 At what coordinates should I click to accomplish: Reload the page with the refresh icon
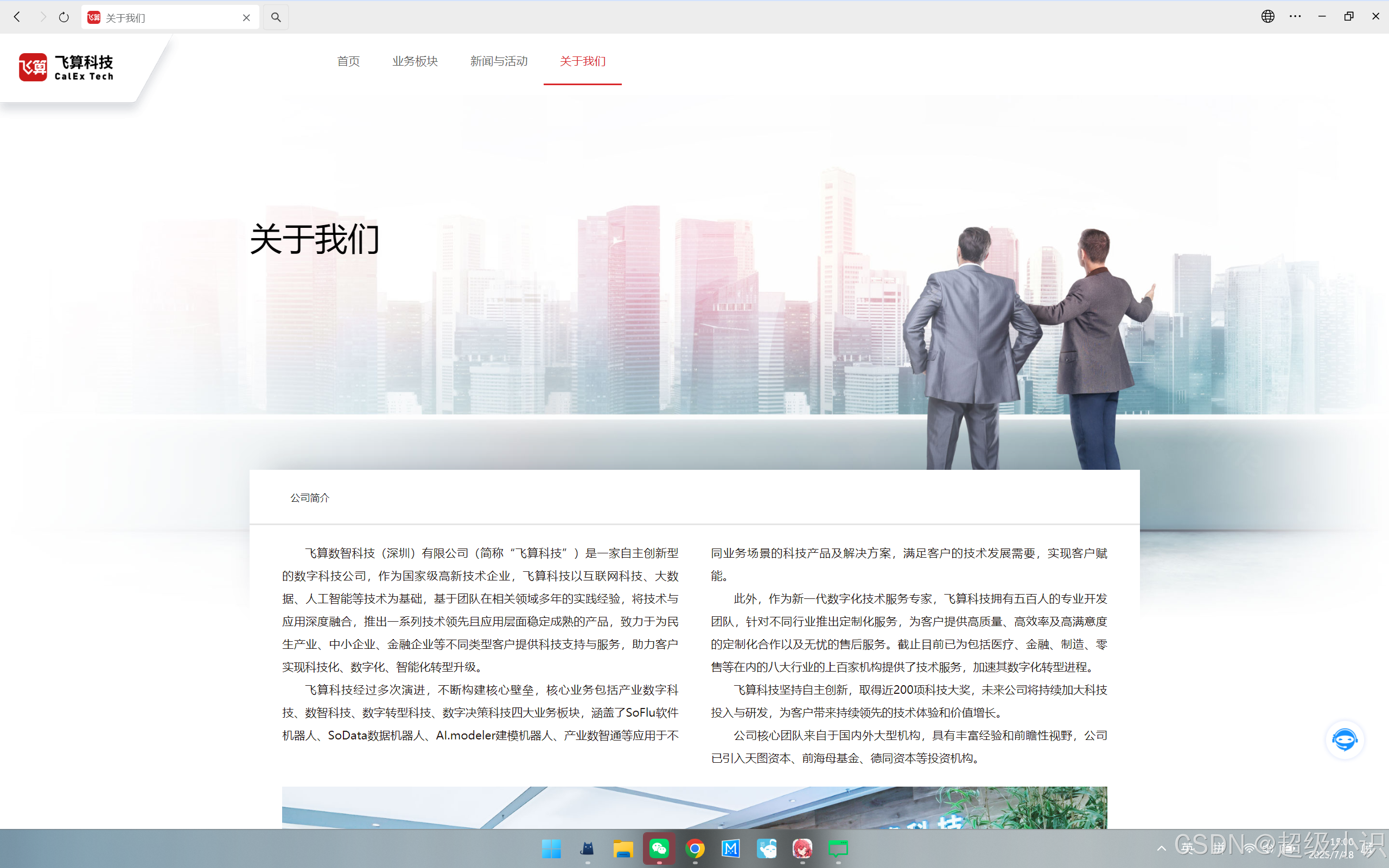click(63, 17)
